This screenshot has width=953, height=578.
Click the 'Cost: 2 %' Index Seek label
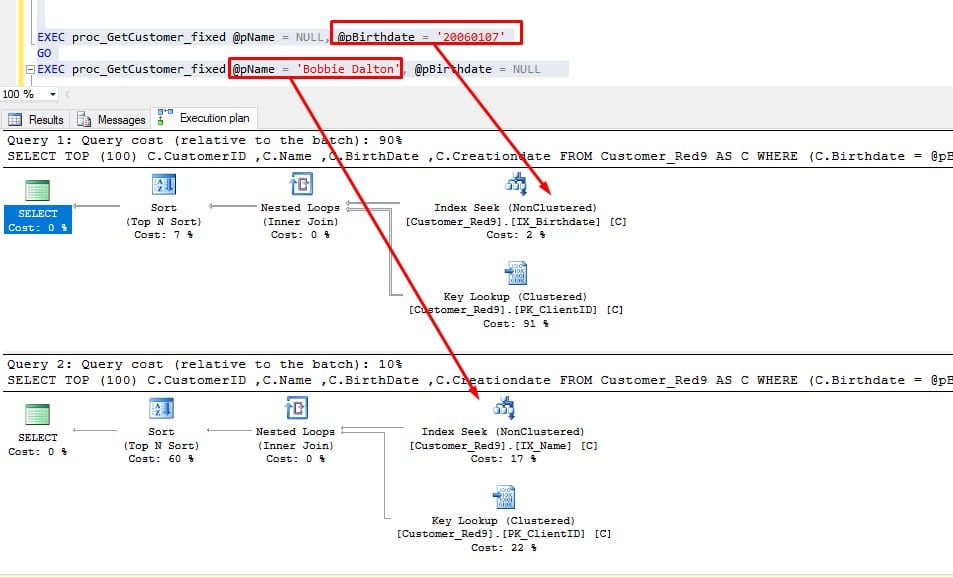515,235
